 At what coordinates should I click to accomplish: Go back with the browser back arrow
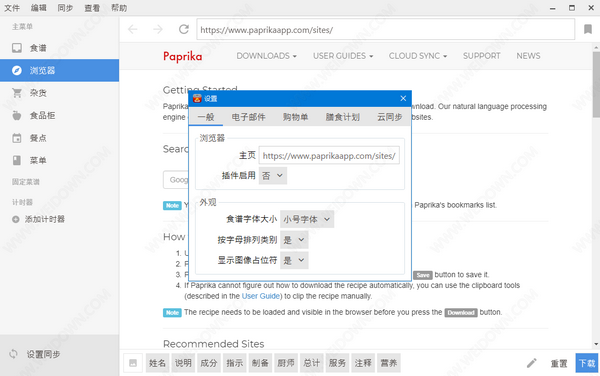(x=132, y=29)
